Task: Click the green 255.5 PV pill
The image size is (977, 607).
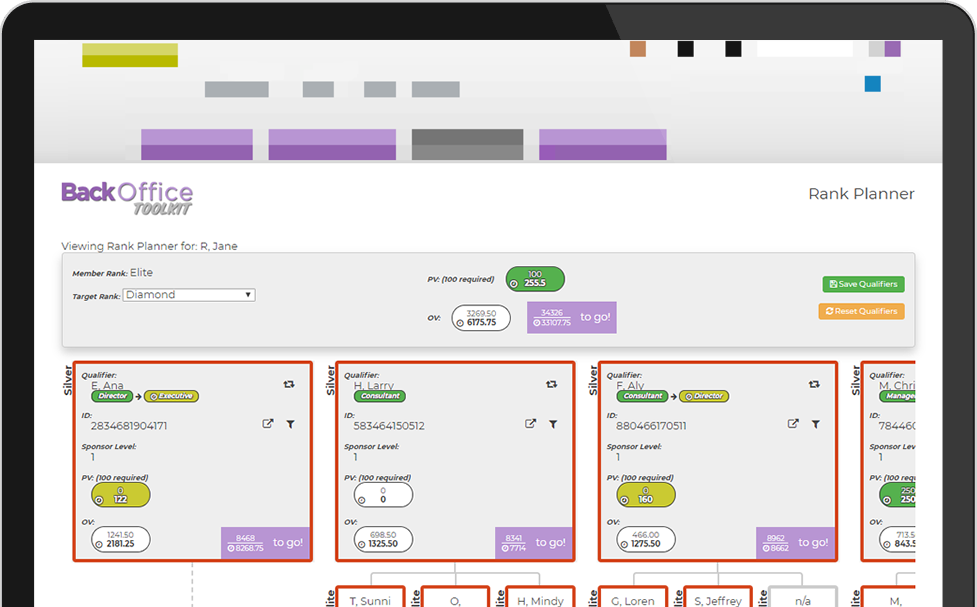Action: click(x=535, y=279)
